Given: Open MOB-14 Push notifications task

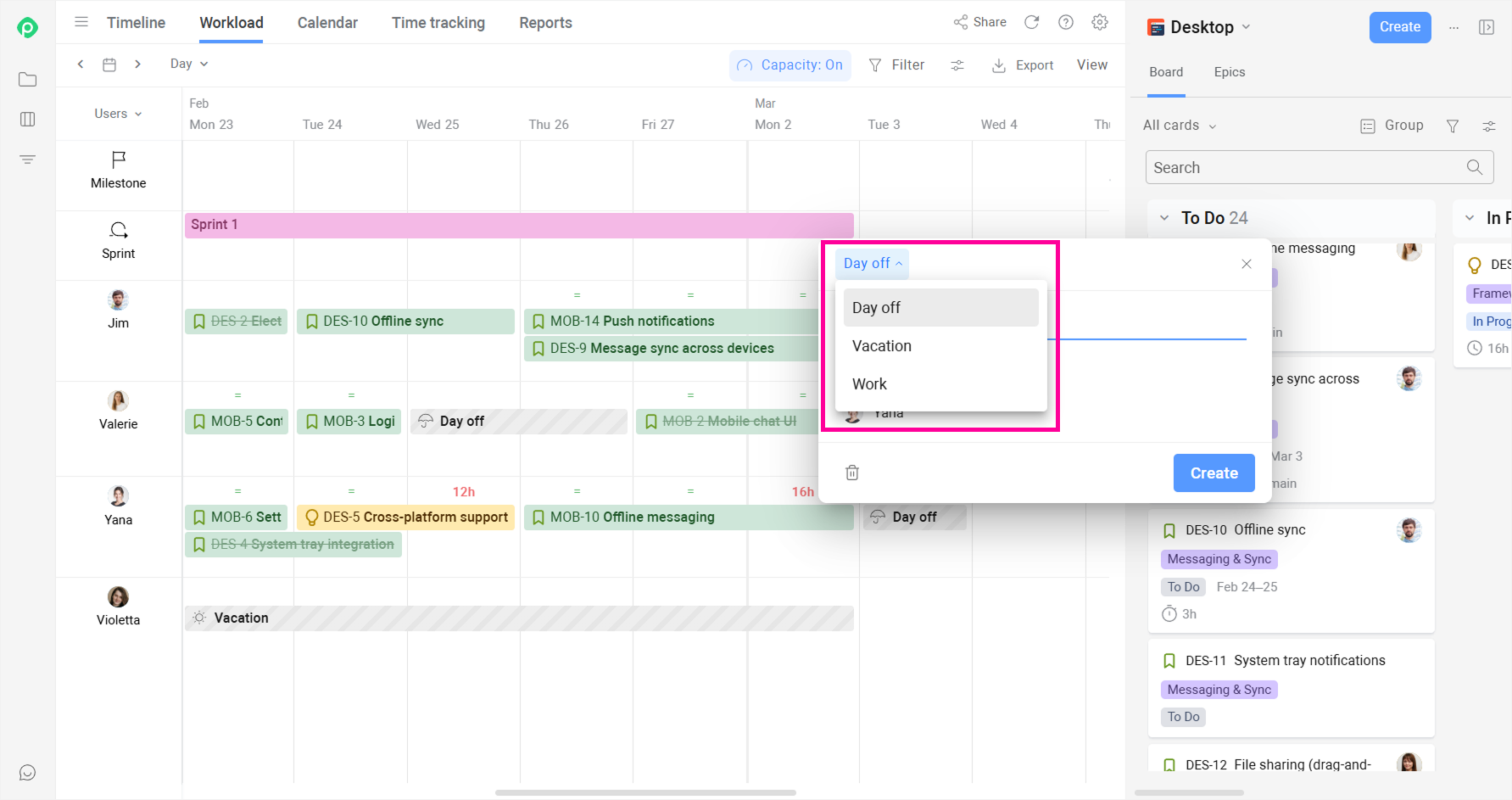Looking at the screenshot, I should pyautogui.click(x=671, y=322).
